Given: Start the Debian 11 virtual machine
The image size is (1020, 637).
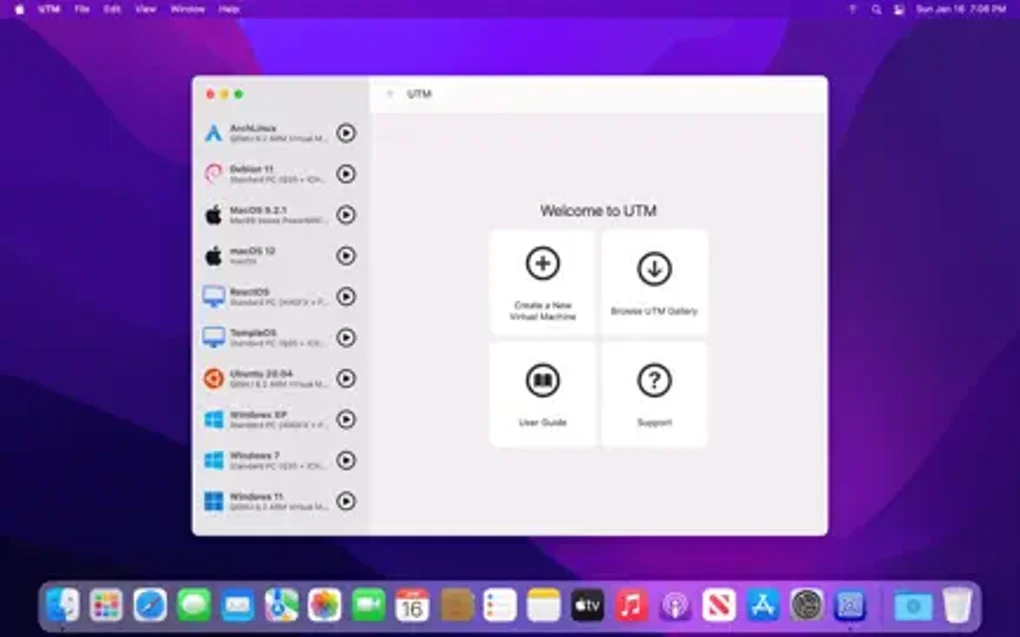Looking at the screenshot, I should [346, 174].
